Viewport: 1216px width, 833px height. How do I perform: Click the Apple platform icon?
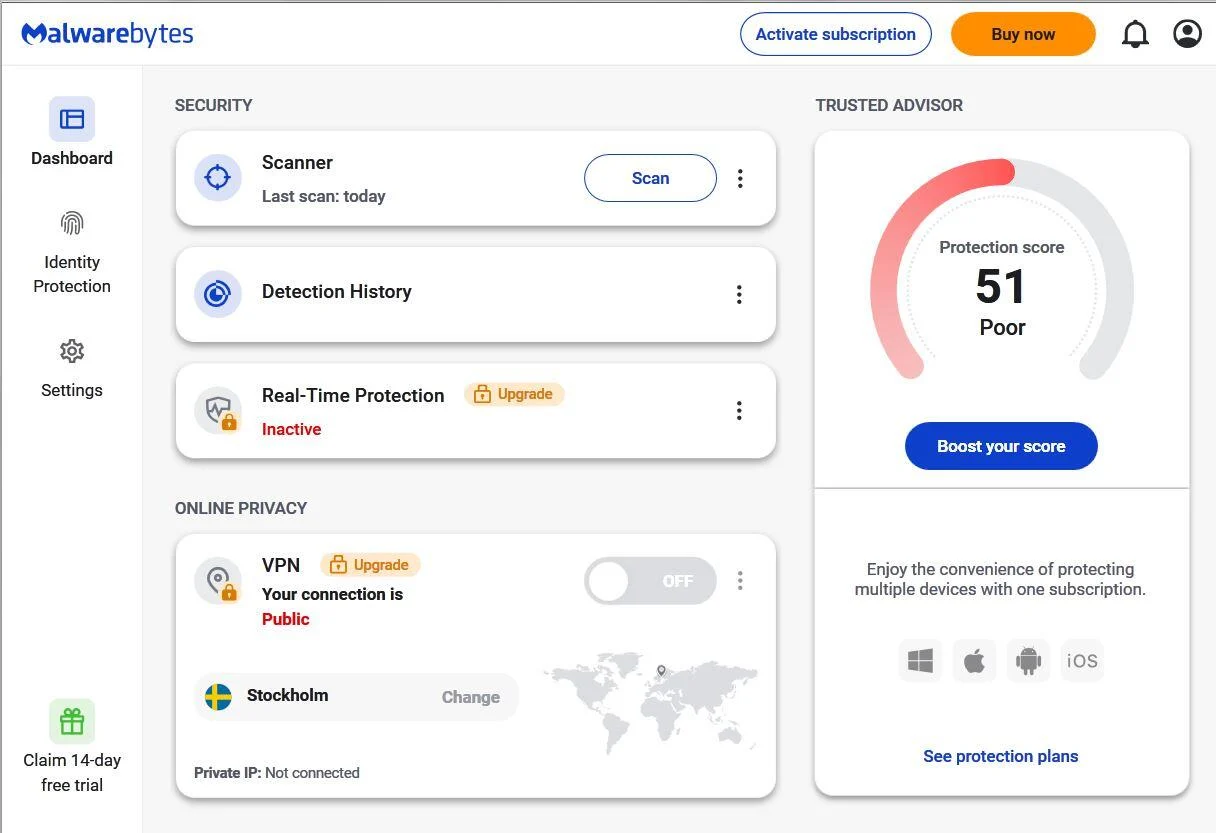pos(974,661)
